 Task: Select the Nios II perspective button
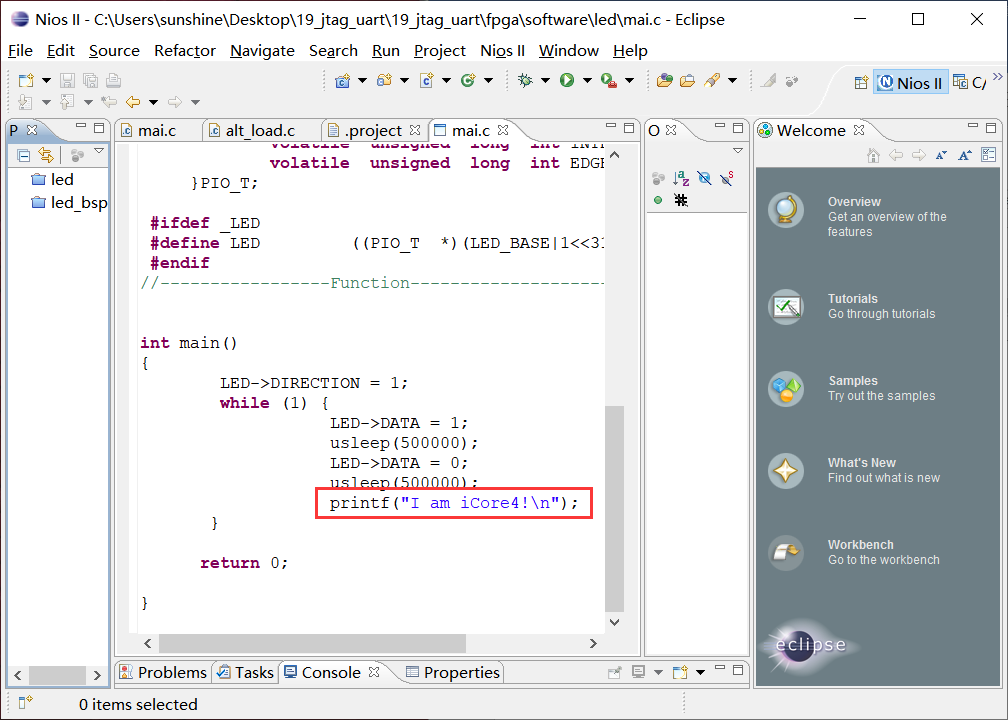(909, 83)
